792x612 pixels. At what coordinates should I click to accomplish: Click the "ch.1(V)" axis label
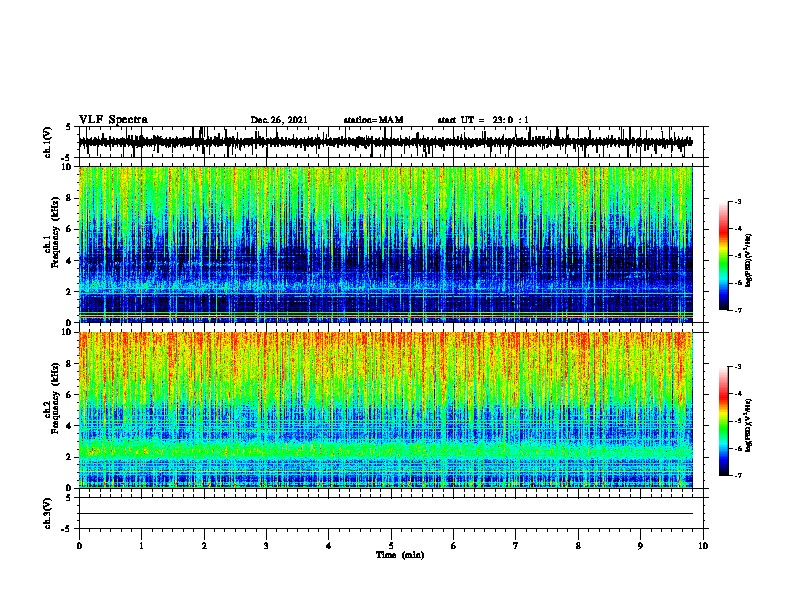coord(48,142)
